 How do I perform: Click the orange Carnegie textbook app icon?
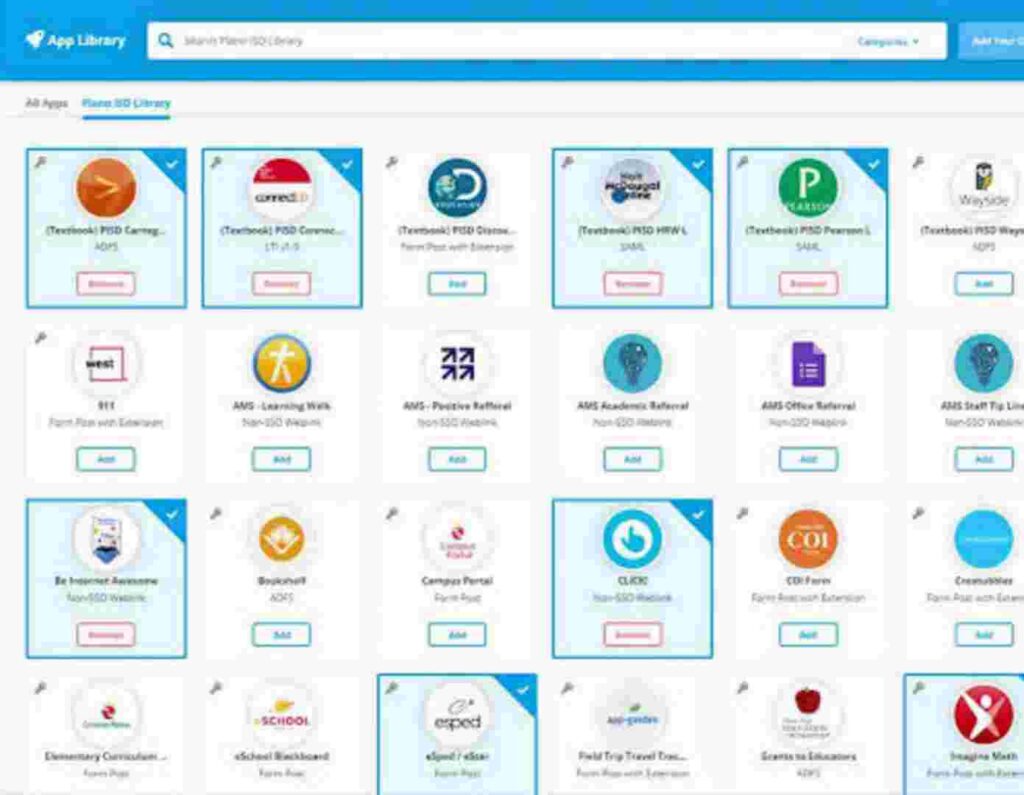click(106, 187)
